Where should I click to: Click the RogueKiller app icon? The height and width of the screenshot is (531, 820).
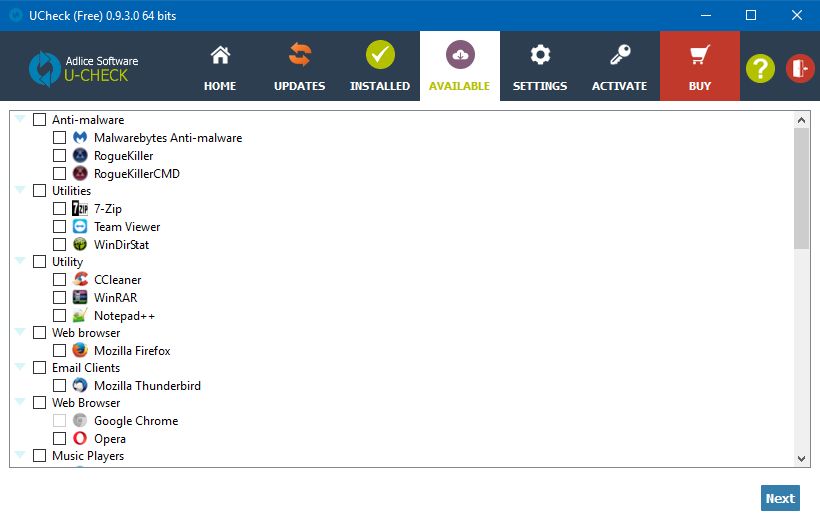80,155
